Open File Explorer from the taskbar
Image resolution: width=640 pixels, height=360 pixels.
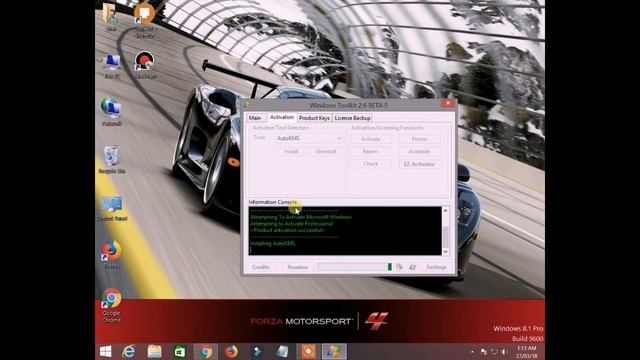[x=154, y=351]
